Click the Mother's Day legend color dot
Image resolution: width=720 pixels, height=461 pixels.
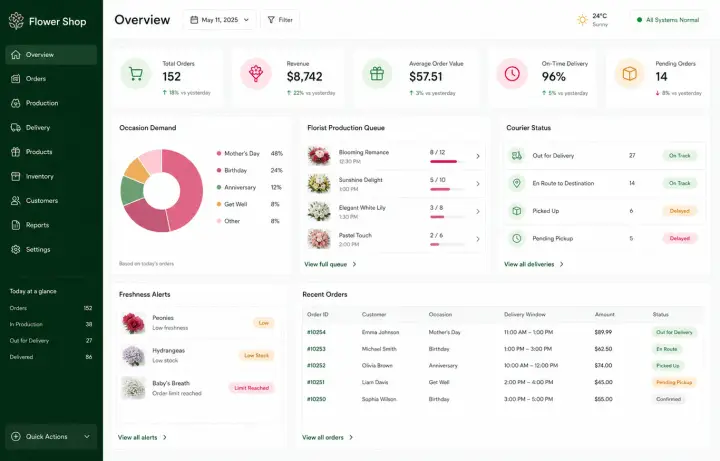tap(219, 153)
